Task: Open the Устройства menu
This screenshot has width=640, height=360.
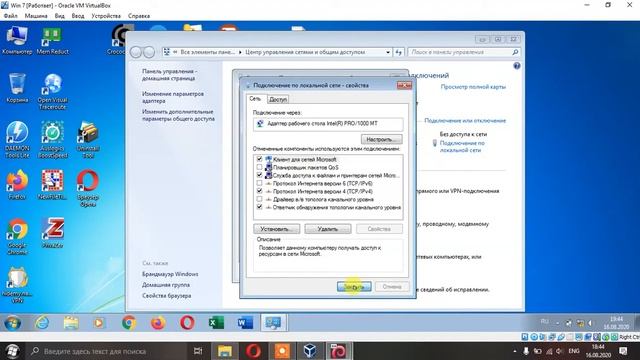Action: tap(106, 16)
